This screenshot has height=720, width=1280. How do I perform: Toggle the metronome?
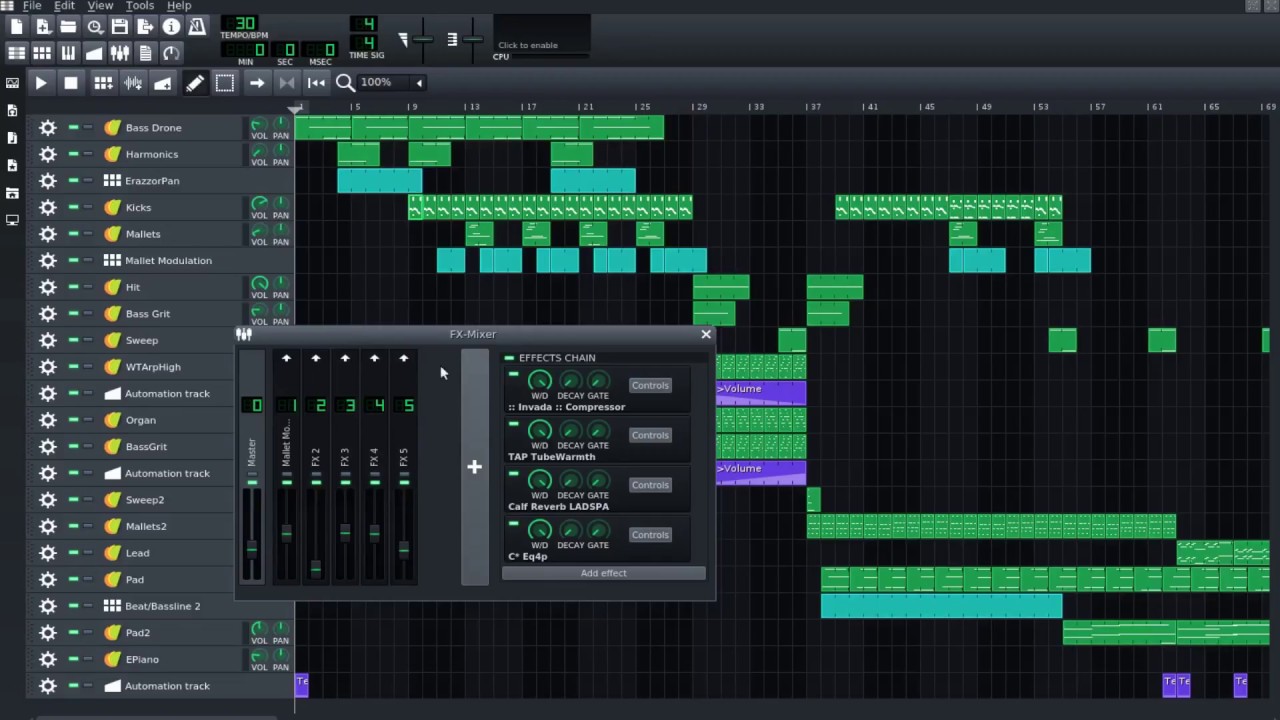tap(197, 27)
